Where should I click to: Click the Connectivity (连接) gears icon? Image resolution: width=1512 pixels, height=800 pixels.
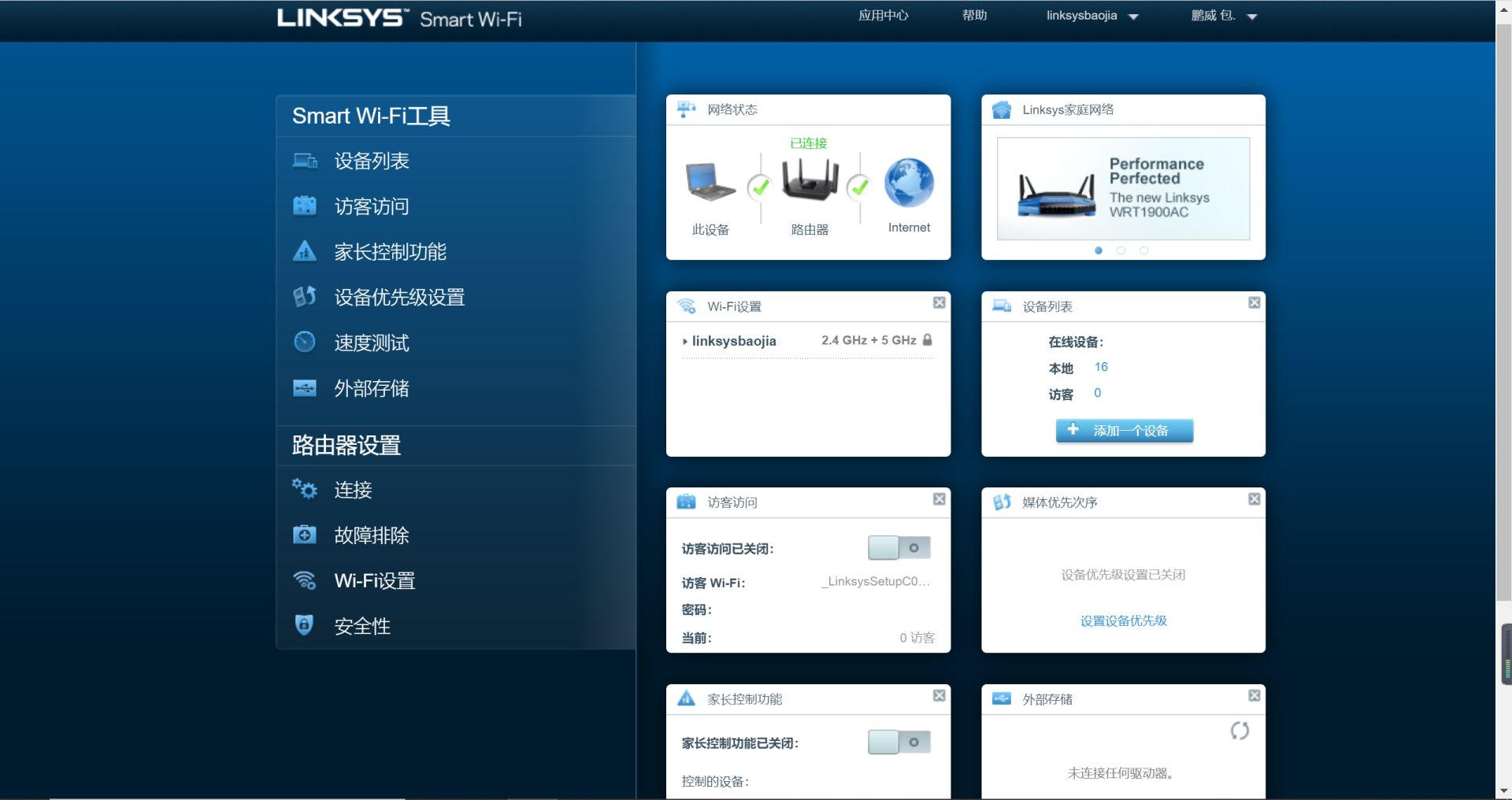pos(305,489)
